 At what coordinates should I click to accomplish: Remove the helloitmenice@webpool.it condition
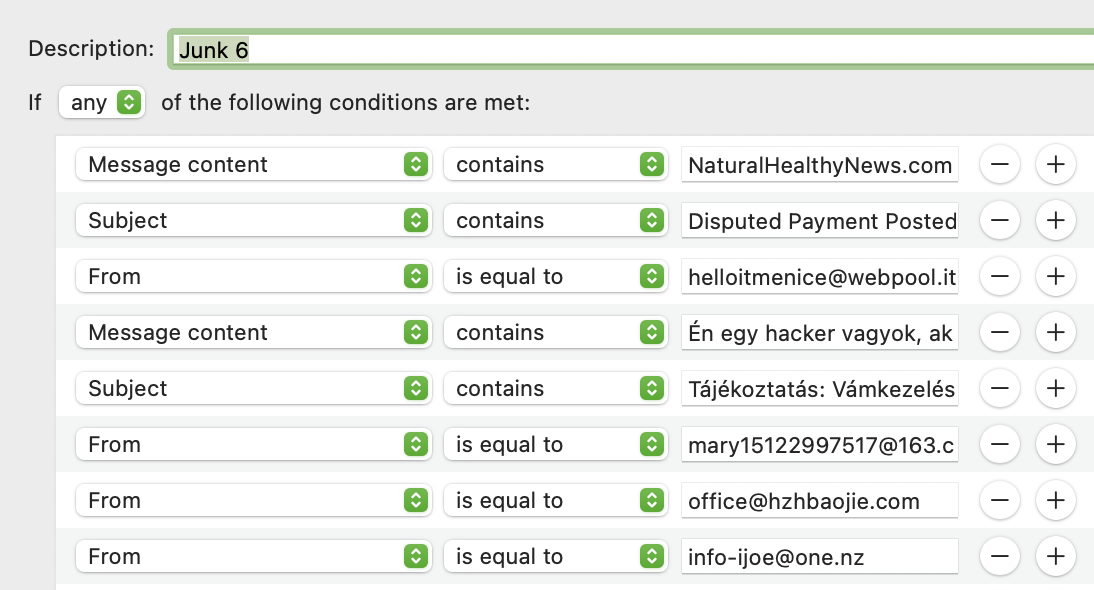pos(1000,277)
